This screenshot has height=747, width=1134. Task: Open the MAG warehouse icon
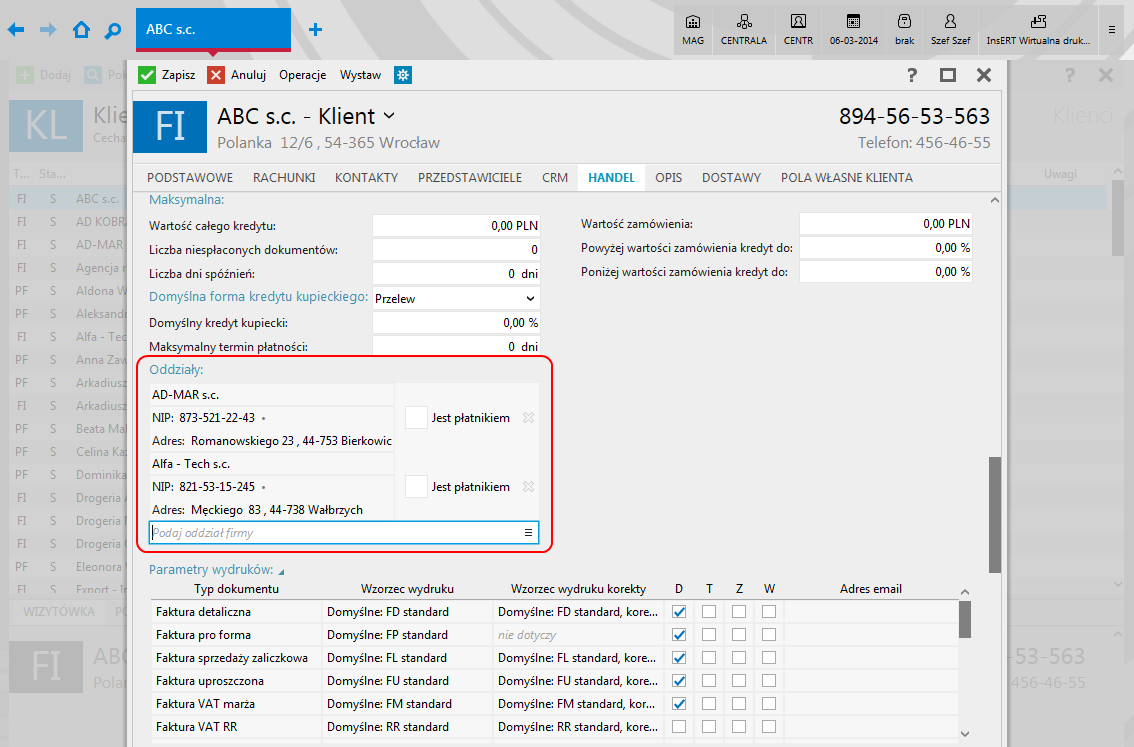pyautogui.click(x=693, y=27)
